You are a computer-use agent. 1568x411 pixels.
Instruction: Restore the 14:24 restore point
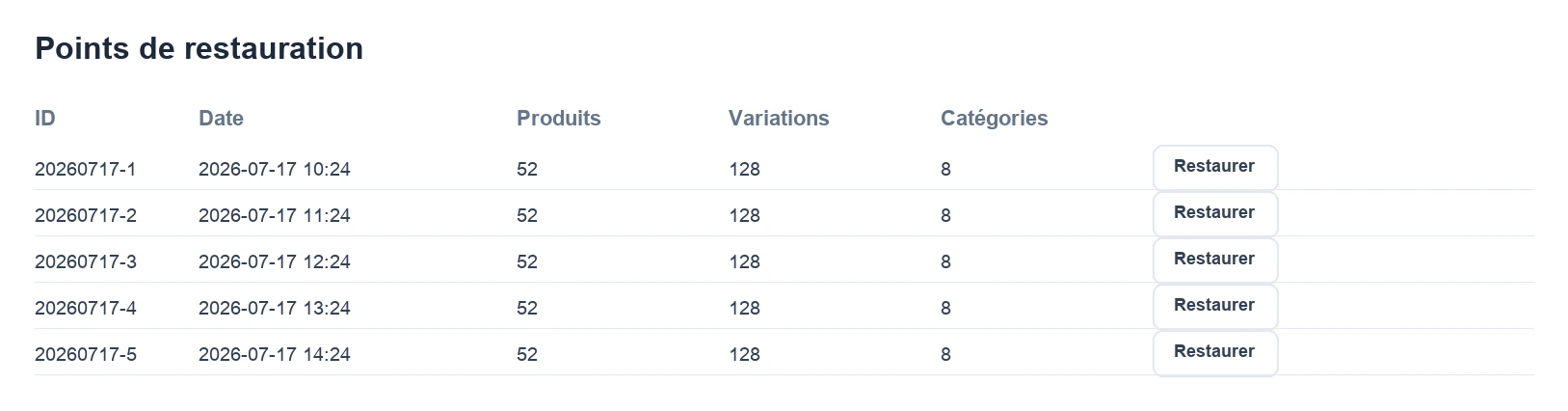tap(1215, 353)
